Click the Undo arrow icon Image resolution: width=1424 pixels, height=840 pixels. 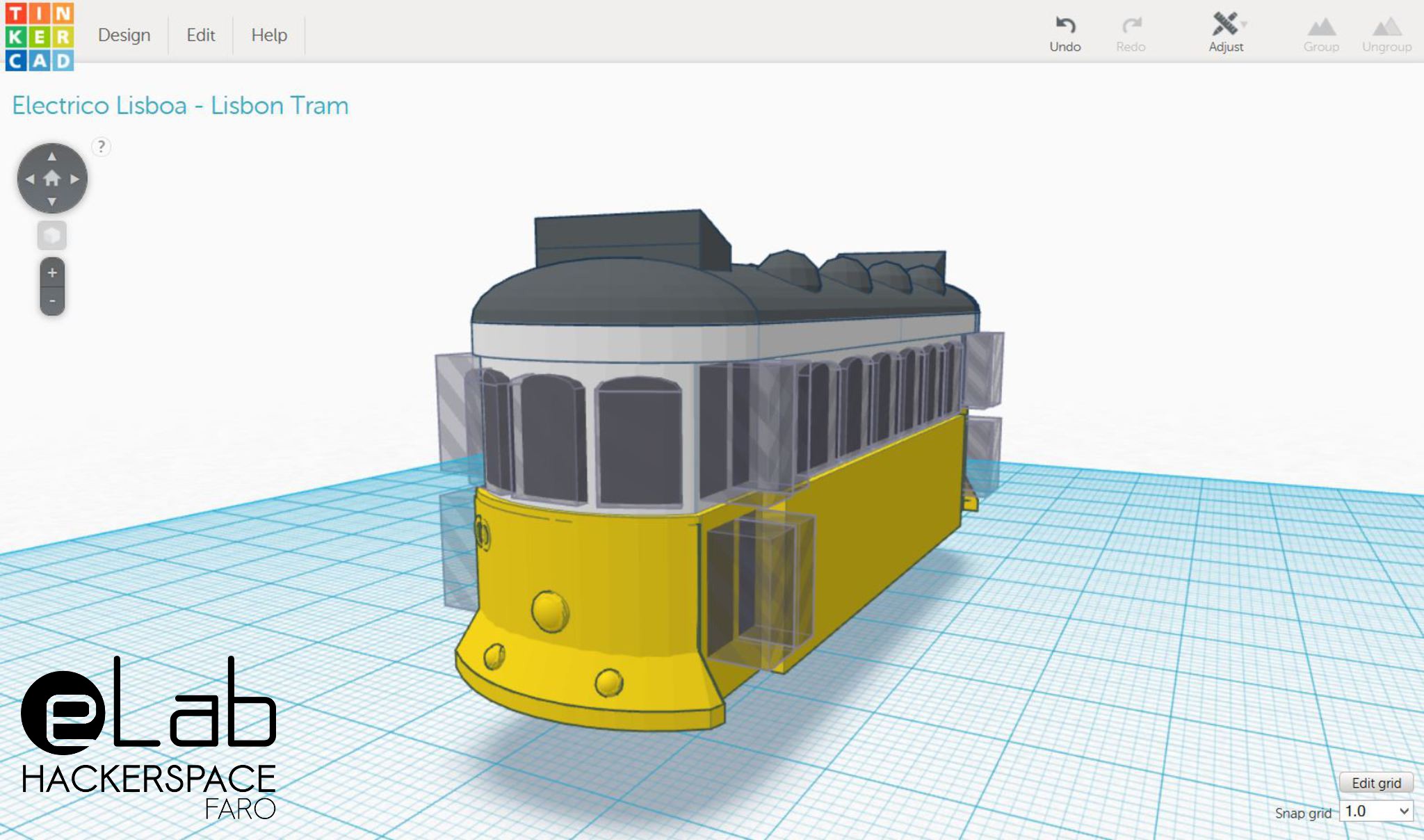1065,26
